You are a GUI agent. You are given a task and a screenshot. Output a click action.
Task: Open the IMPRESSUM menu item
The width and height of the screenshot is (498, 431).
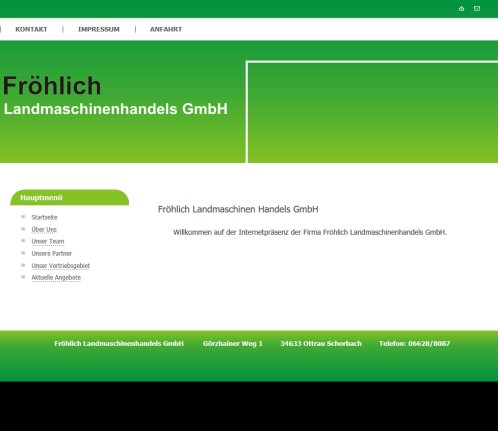(x=99, y=29)
